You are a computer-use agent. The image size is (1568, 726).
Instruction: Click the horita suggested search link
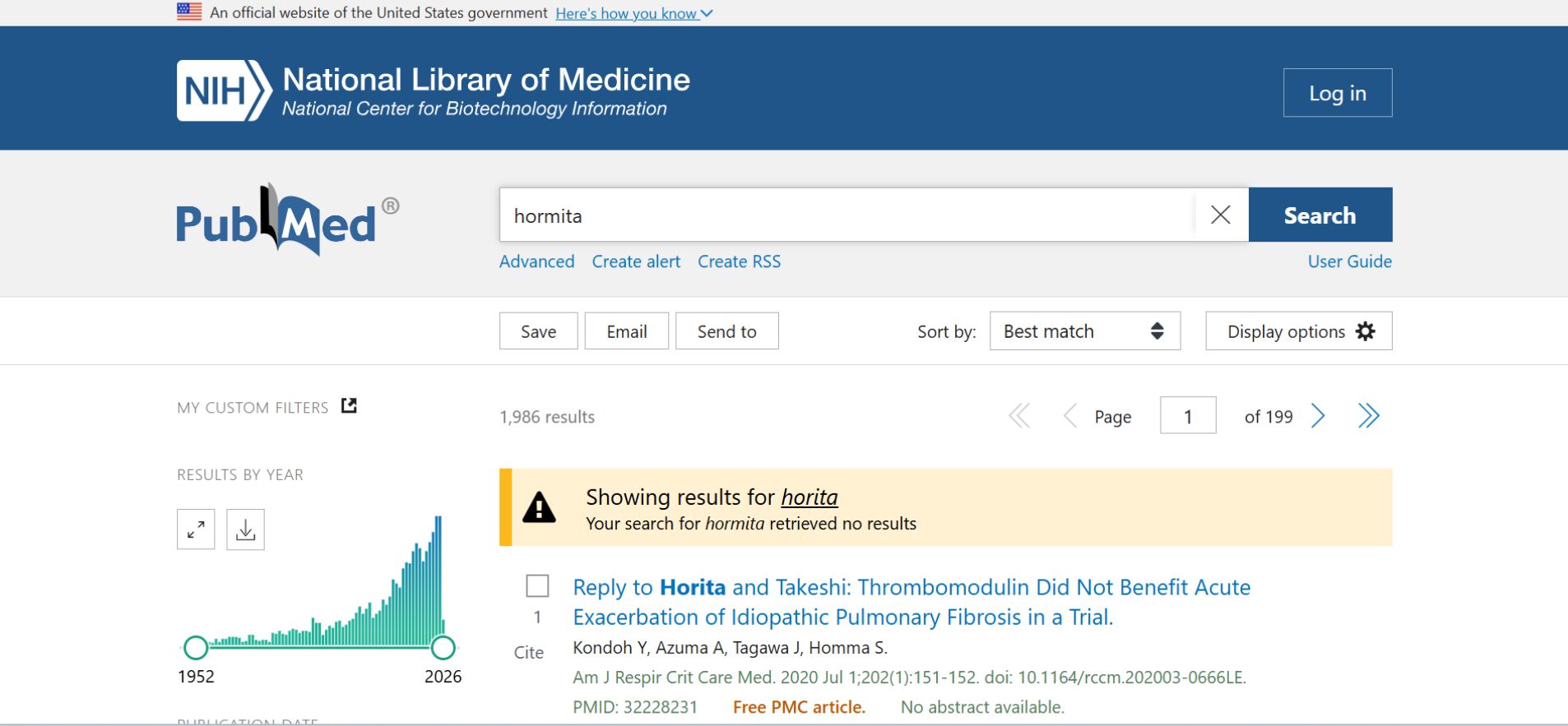(810, 497)
